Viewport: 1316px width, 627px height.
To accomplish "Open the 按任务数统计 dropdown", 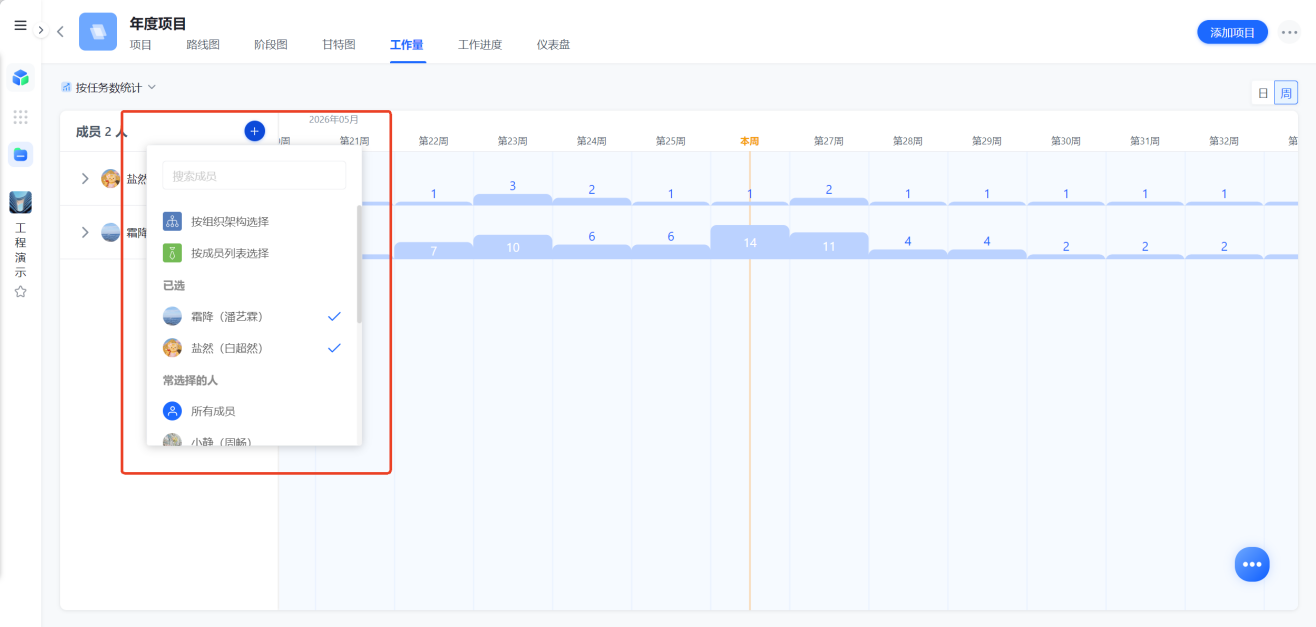I will click(x=109, y=88).
